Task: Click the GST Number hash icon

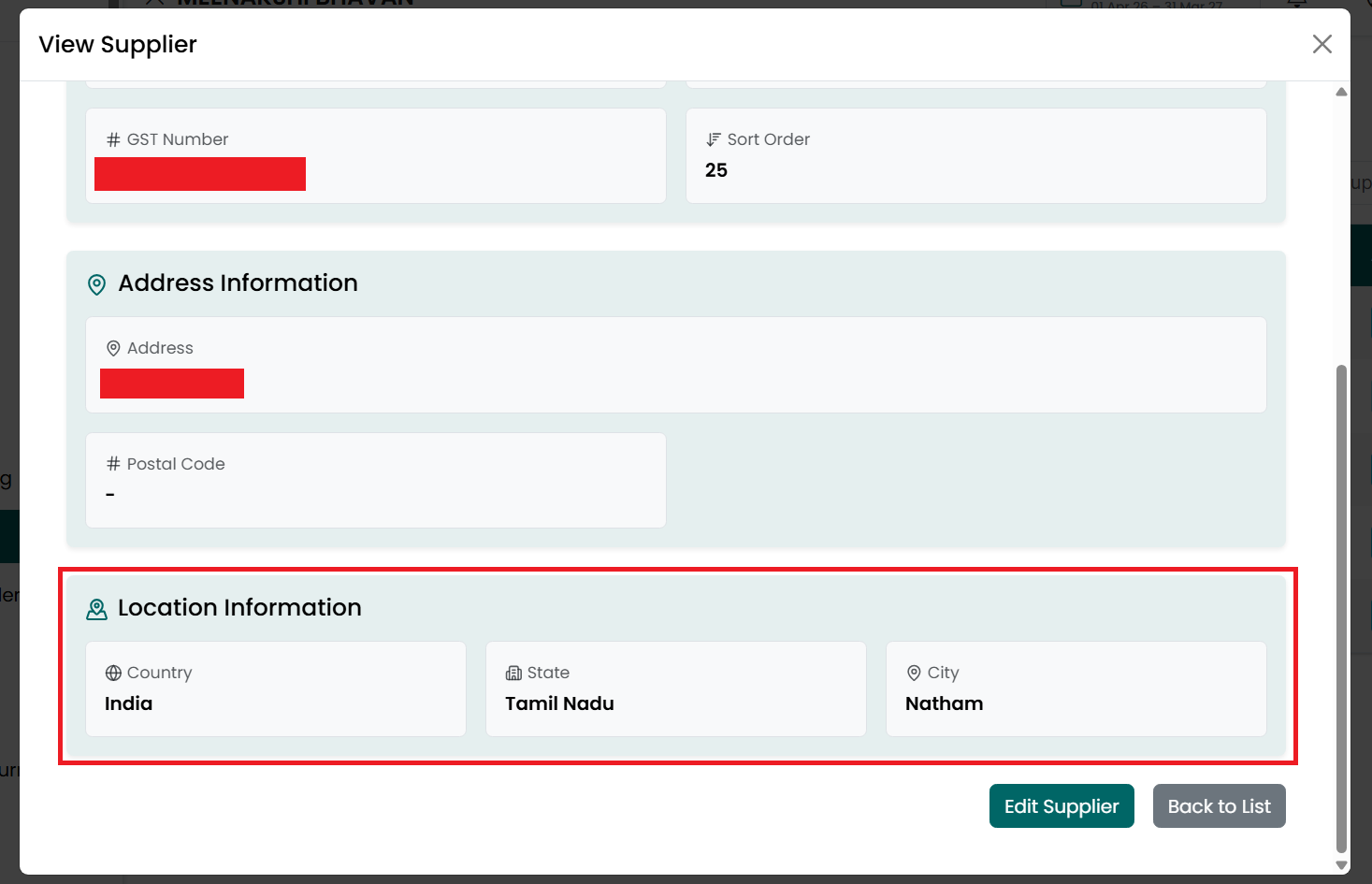Action: pyautogui.click(x=113, y=139)
